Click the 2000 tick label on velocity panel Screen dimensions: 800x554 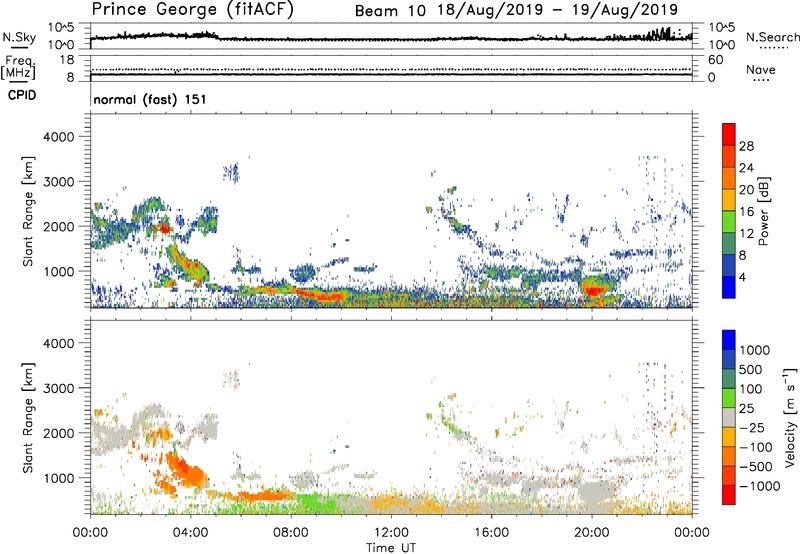(58, 433)
